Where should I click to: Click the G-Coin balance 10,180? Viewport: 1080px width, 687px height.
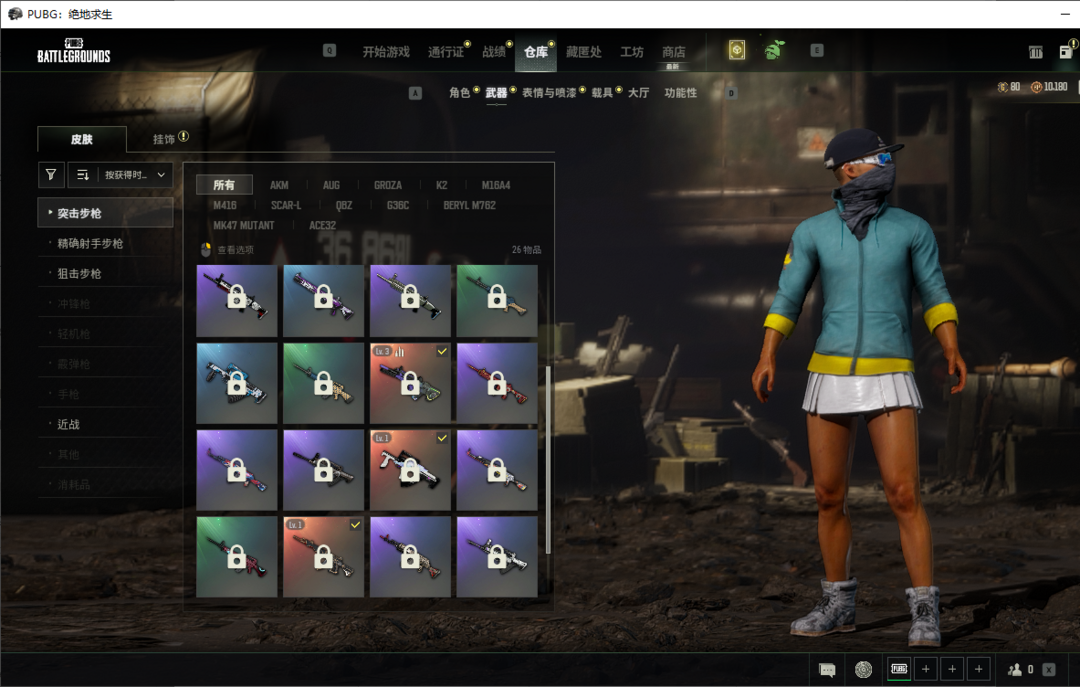[1049, 87]
